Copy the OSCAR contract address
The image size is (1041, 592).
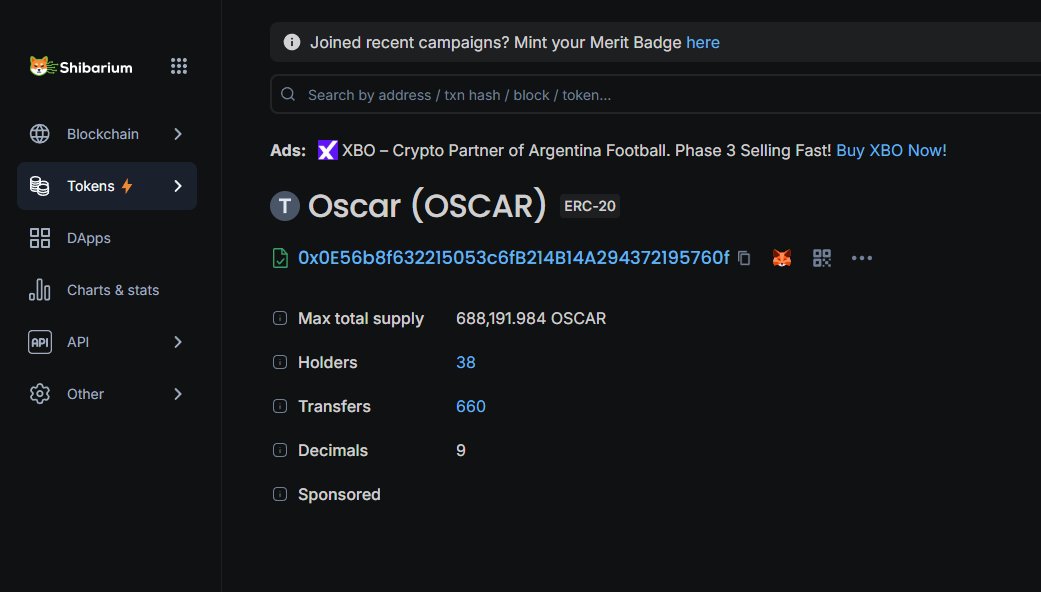[x=744, y=258]
